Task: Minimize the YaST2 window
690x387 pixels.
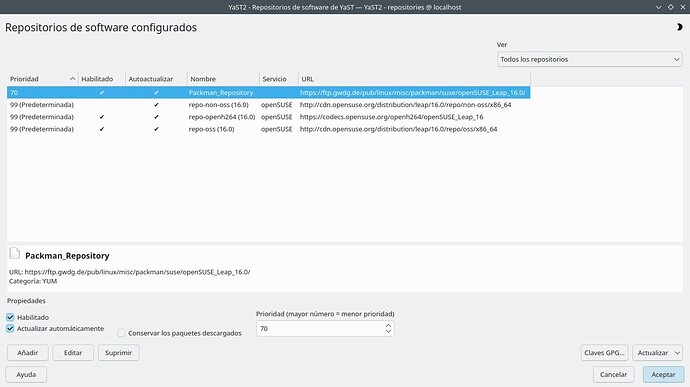Action: tap(659, 7)
